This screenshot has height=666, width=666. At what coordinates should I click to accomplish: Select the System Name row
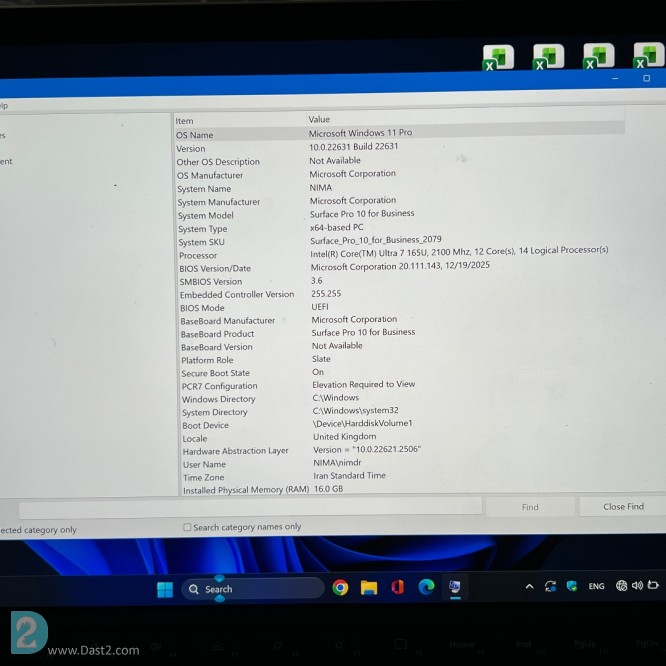point(399,188)
